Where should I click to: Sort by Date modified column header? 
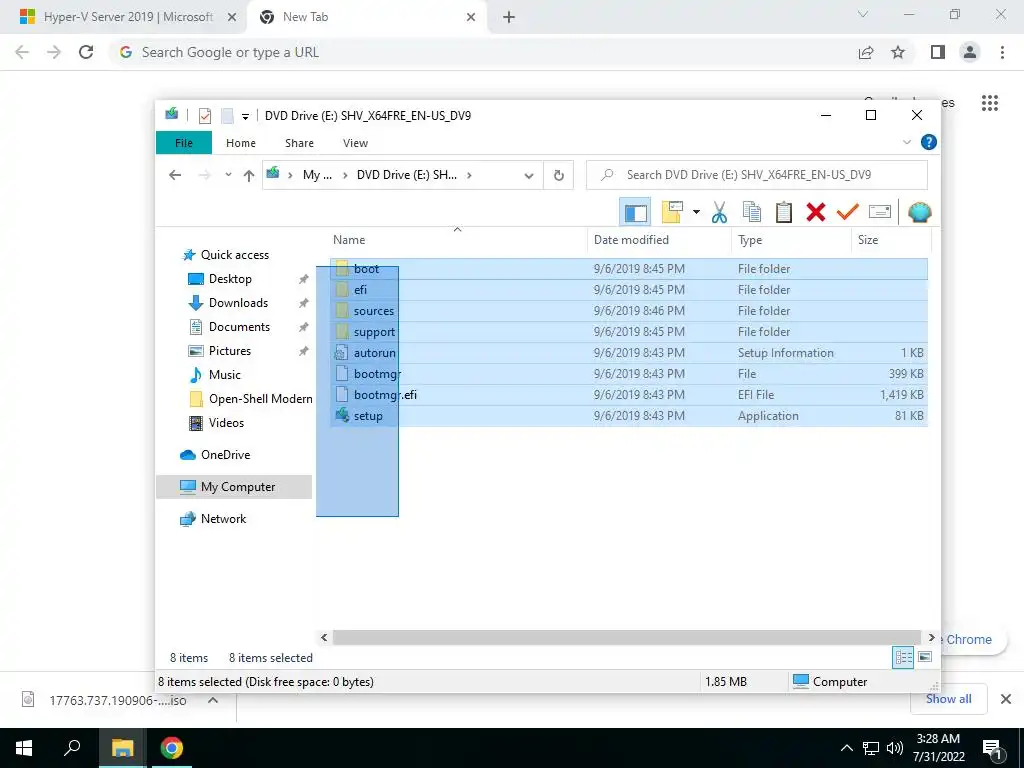(x=660, y=240)
